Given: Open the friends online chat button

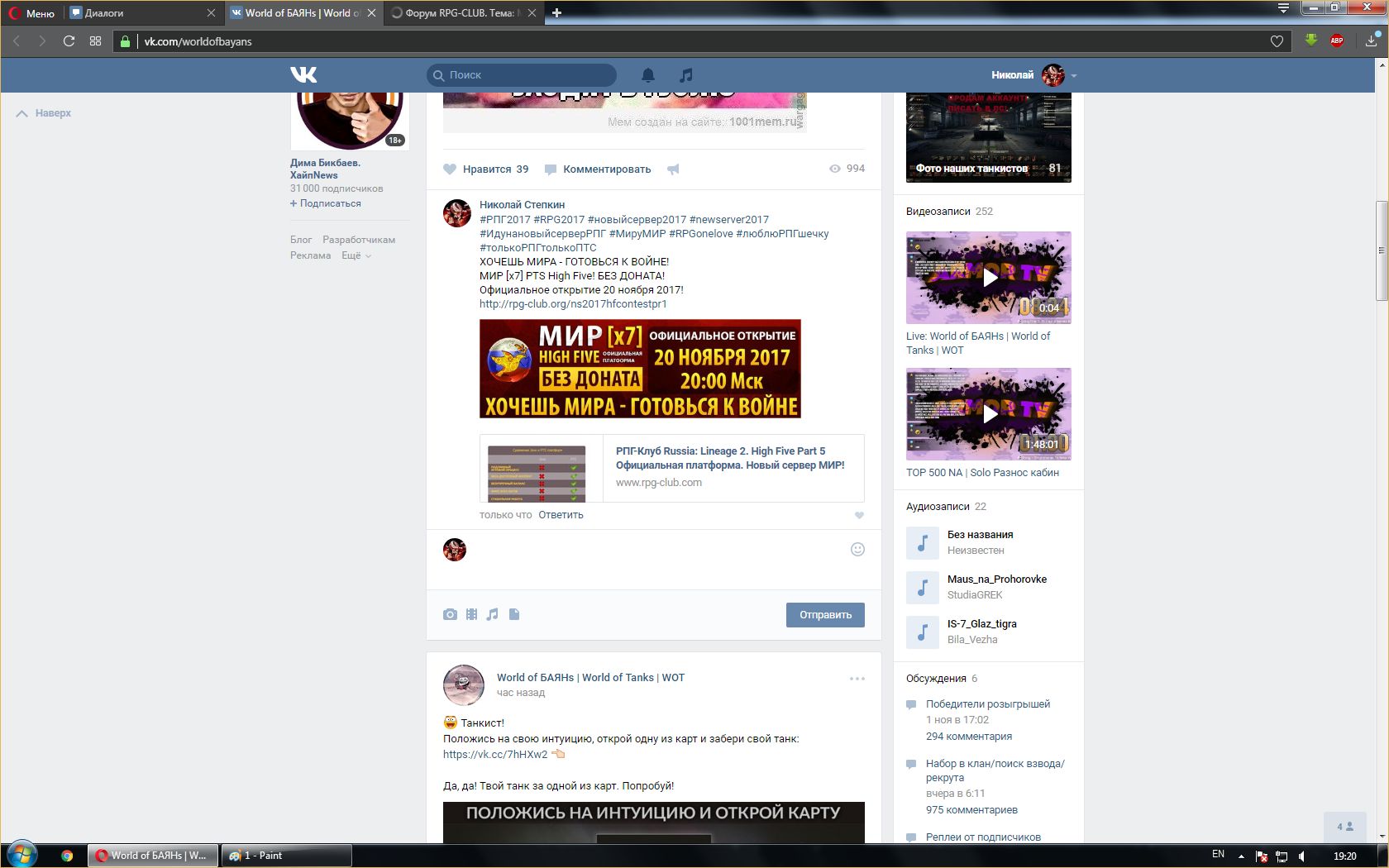Looking at the screenshot, I should click(1345, 827).
